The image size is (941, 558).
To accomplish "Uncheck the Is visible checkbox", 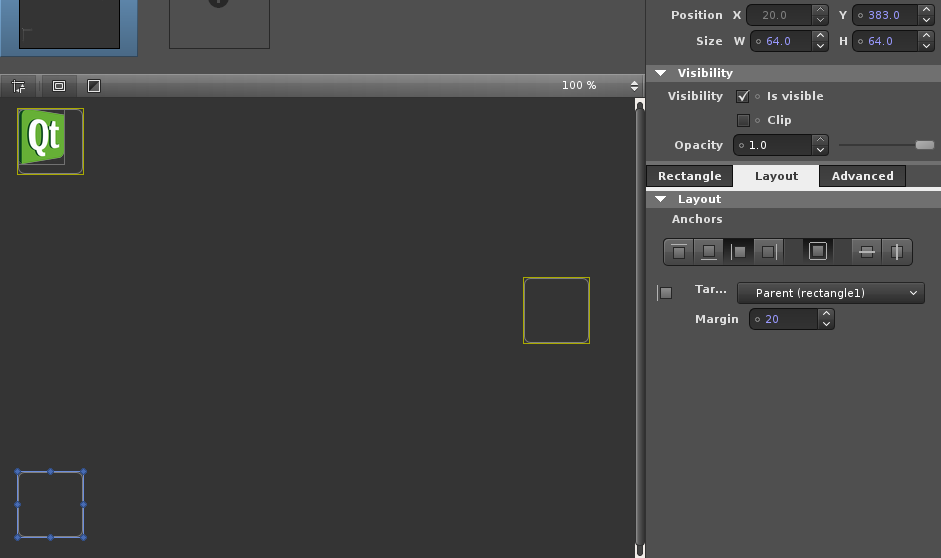I will (743, 97).
